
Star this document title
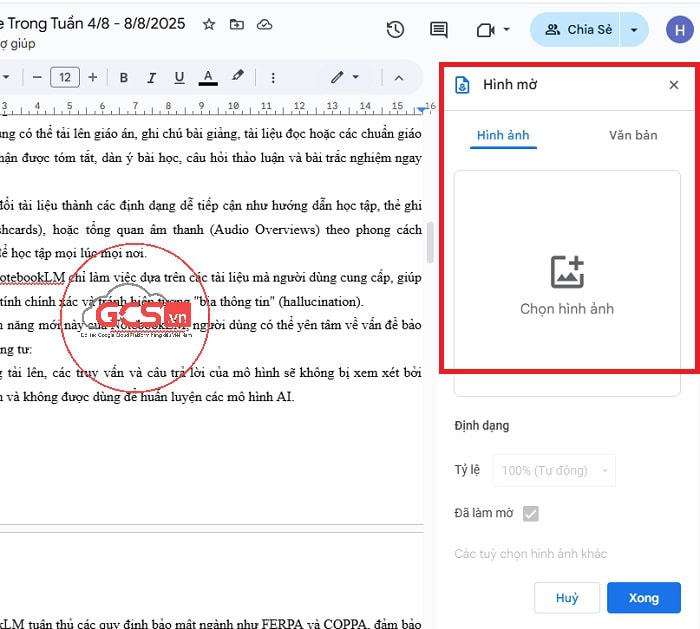(x=209, y=24)
